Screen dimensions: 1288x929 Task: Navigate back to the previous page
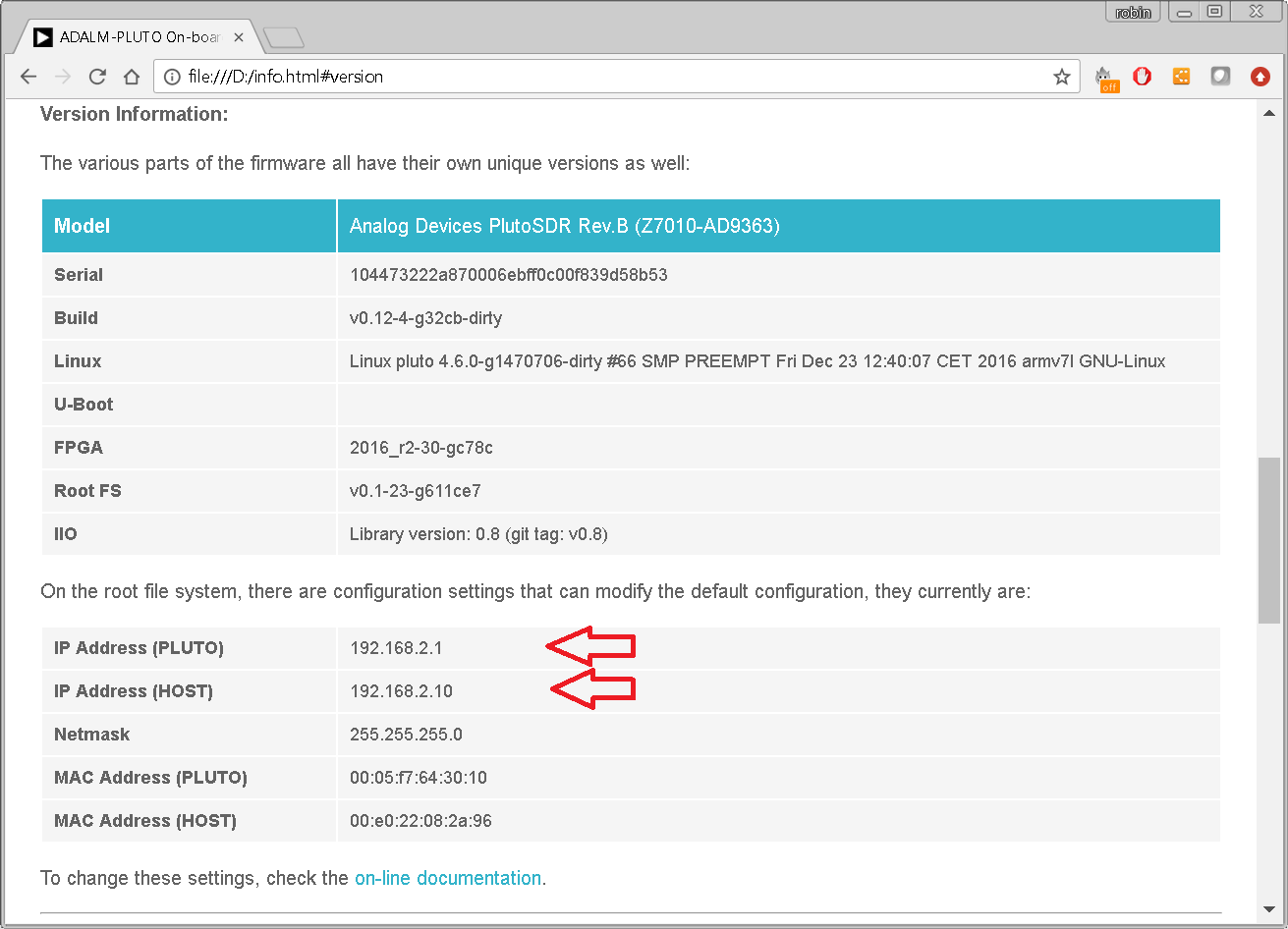point(28,76)
